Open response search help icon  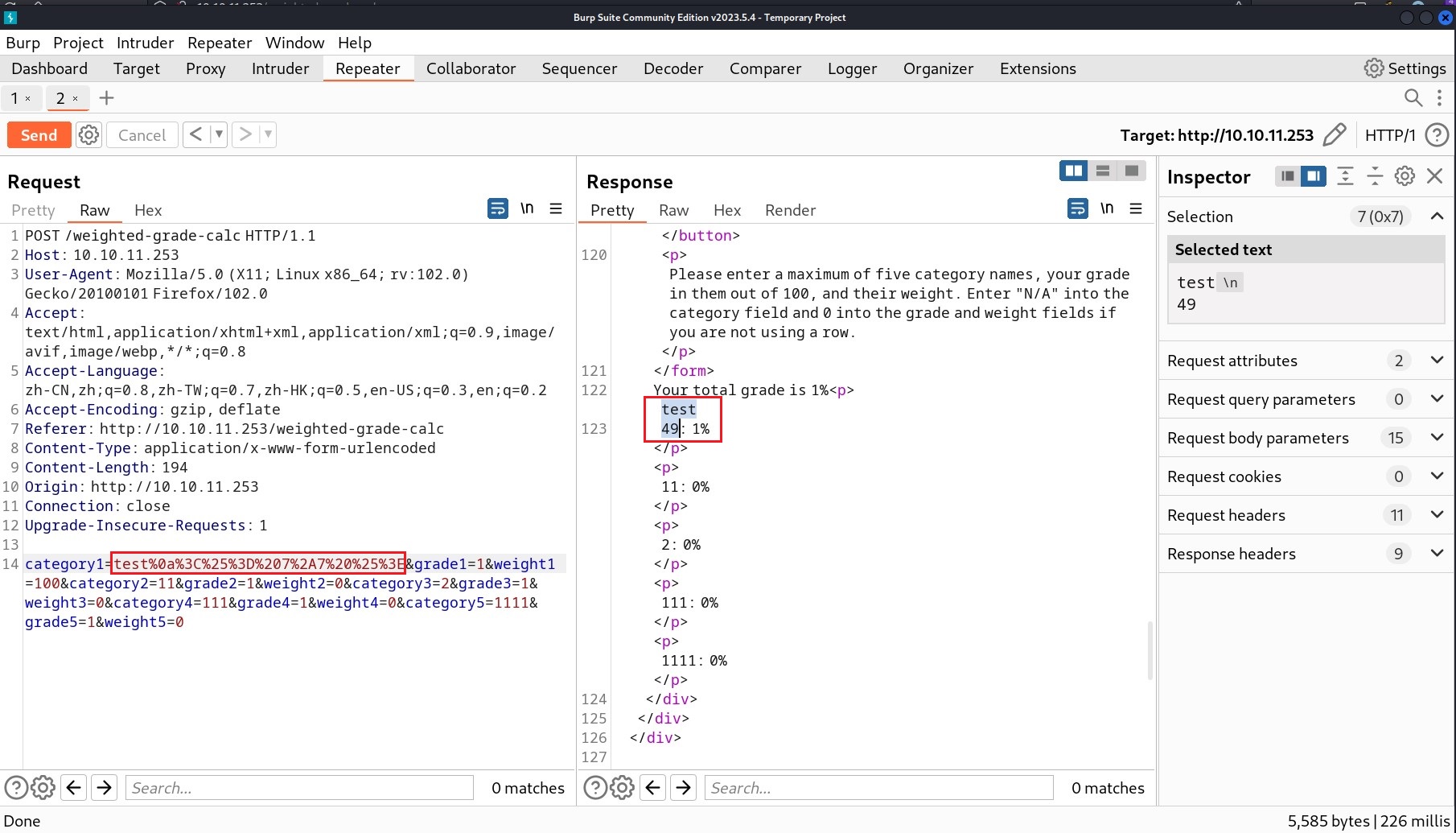(x=595, y=787)
